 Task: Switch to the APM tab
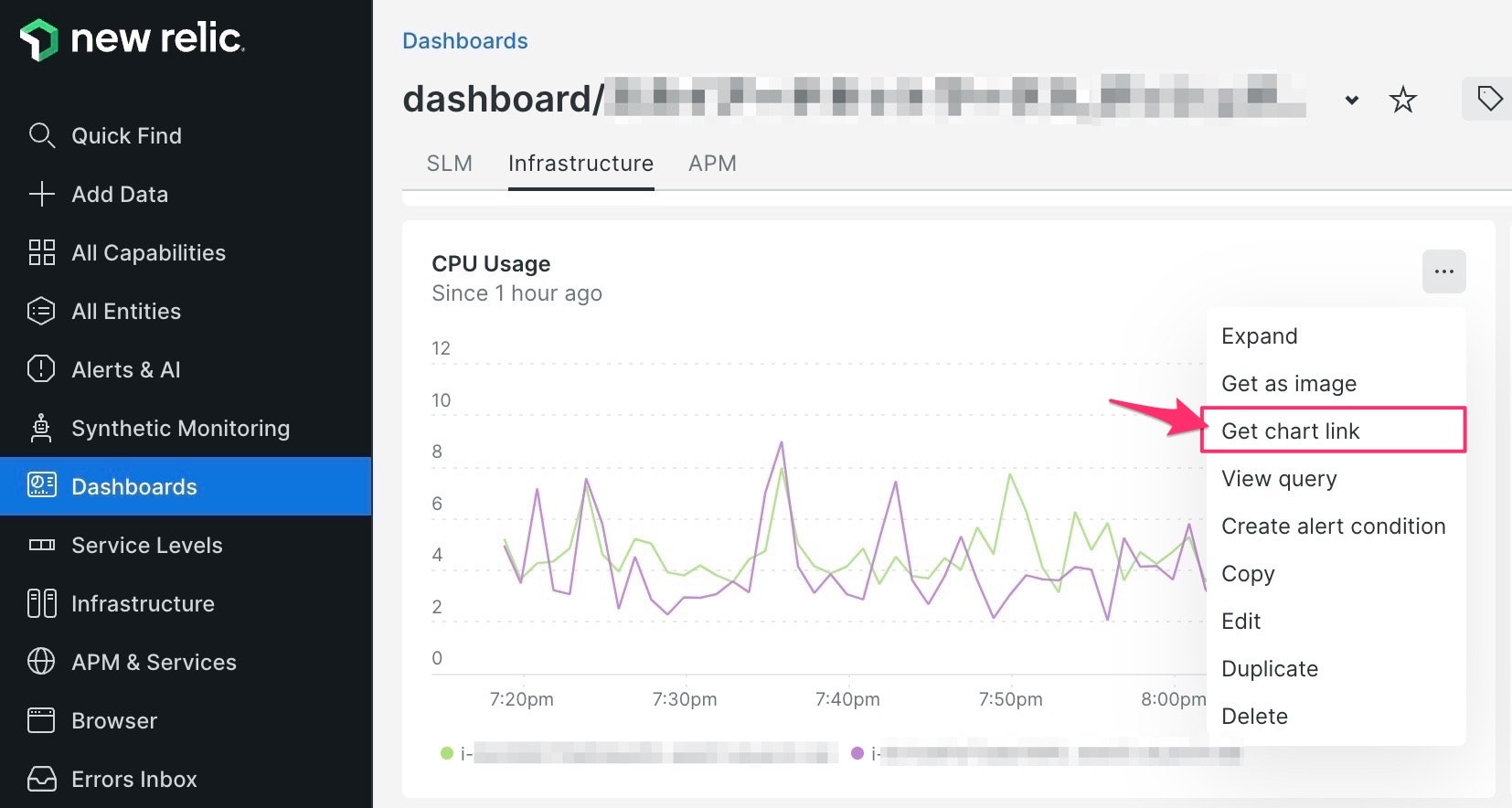712,164
